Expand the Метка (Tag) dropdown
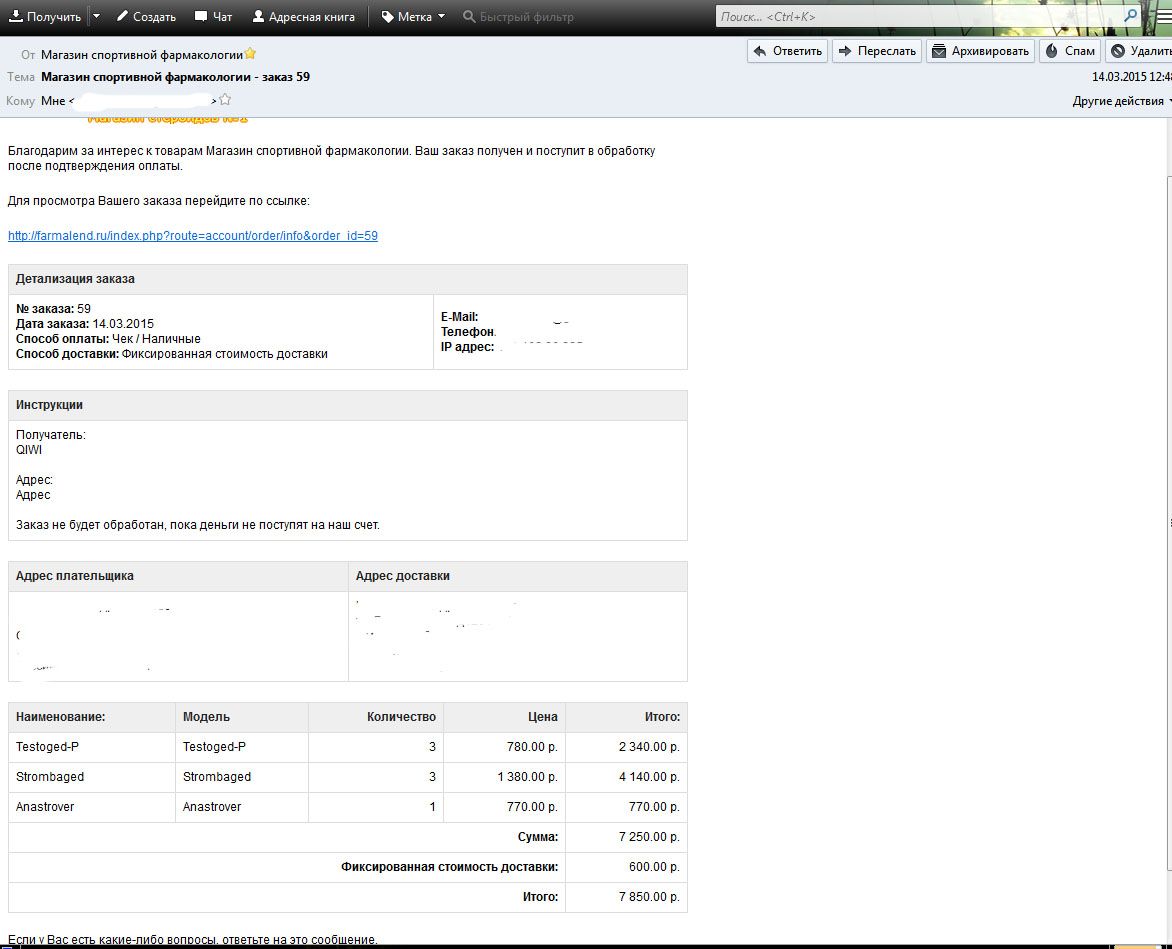This screenshot has width=1172, height=949. [413, 17]
